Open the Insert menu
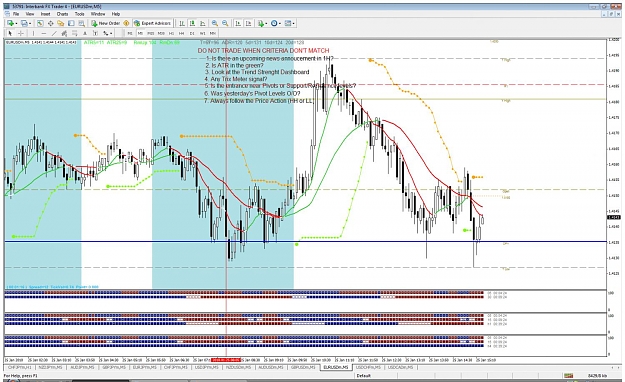Image resolution: width=625 pixels, height=382 pixels. click(x=45, y=14)
